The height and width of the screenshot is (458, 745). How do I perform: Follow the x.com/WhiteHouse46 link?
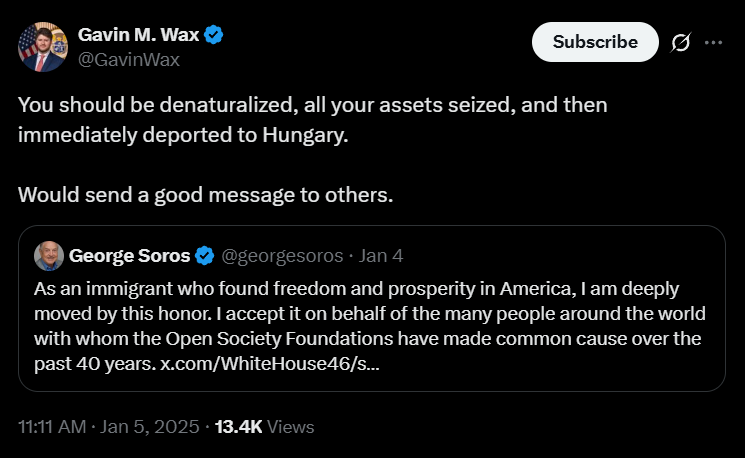(270, 363)
